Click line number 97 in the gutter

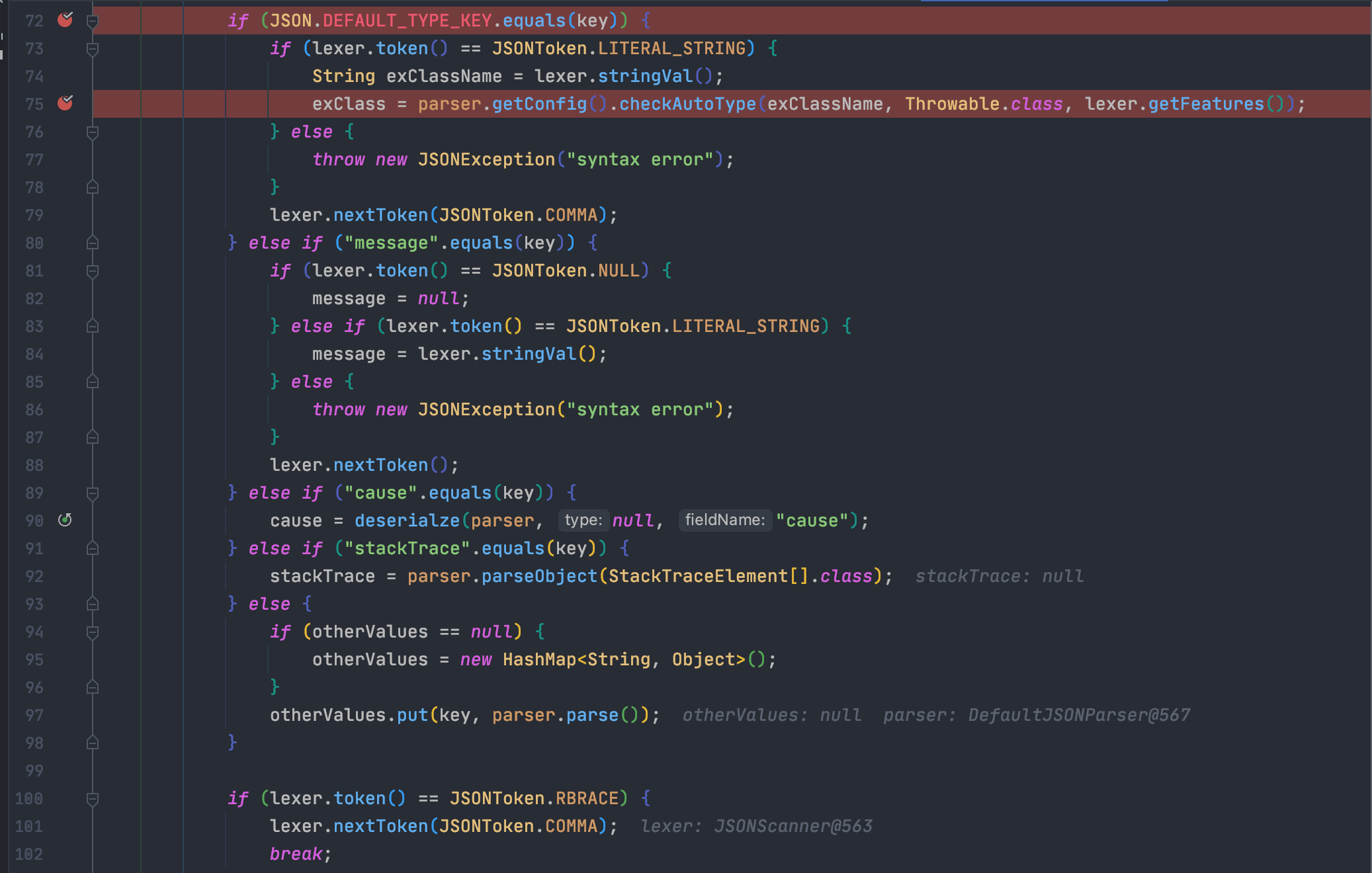click(34, 716)
